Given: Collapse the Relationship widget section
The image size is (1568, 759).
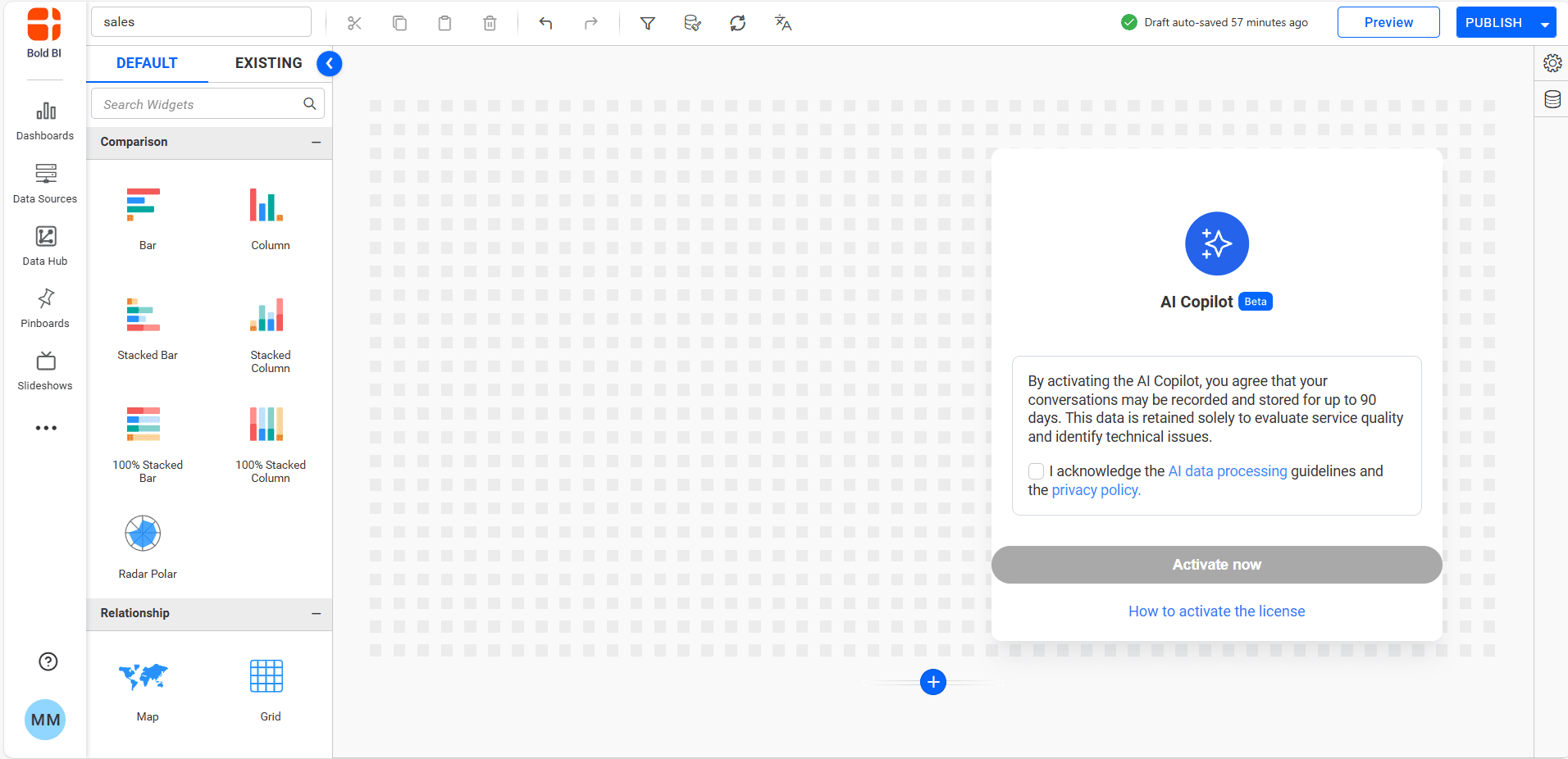Looking at the screenshot, I should (x=316, y=614).
